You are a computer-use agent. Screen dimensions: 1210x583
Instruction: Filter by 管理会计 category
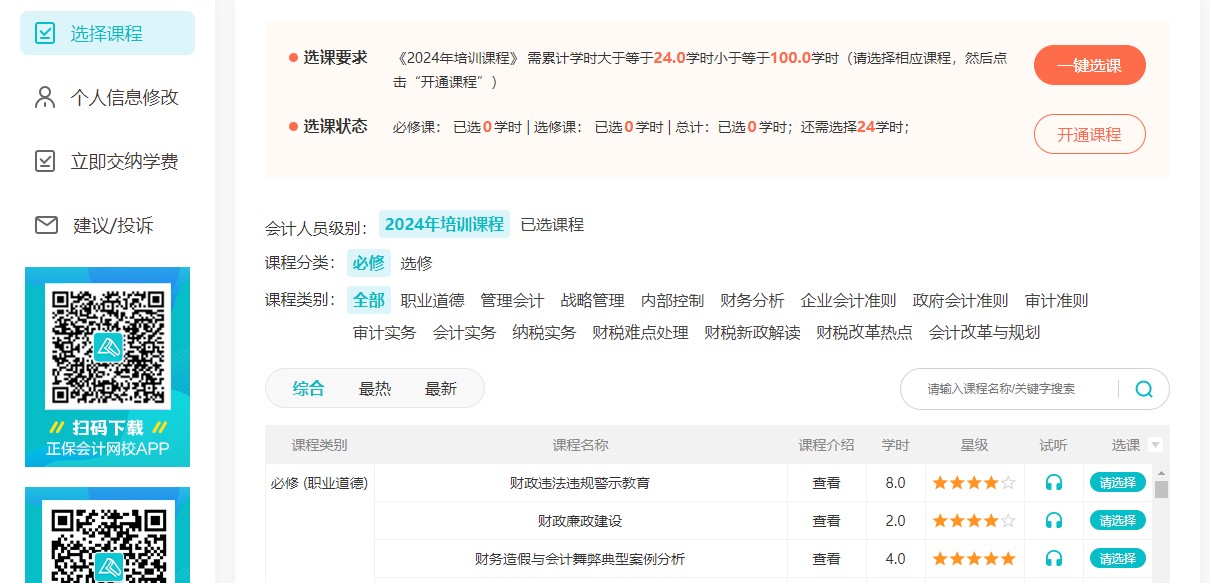click(x=512, y=300)
